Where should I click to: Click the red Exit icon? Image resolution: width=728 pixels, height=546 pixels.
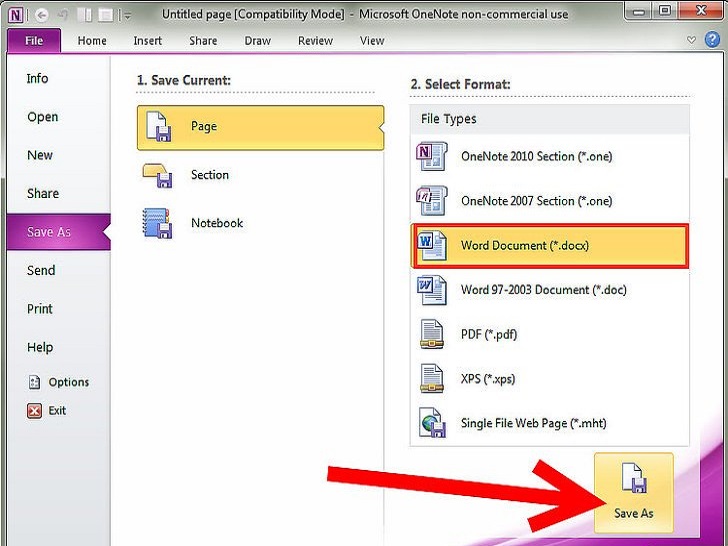click(34, 411)
